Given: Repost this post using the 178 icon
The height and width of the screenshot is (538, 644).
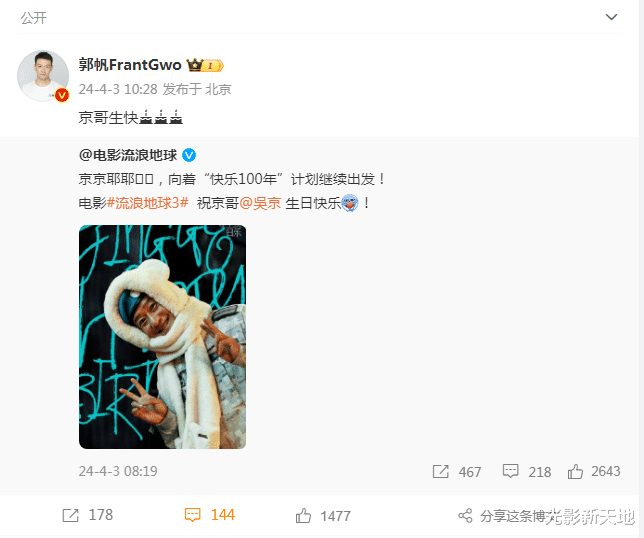Looking at the screenshot, I should pos(71,515).
